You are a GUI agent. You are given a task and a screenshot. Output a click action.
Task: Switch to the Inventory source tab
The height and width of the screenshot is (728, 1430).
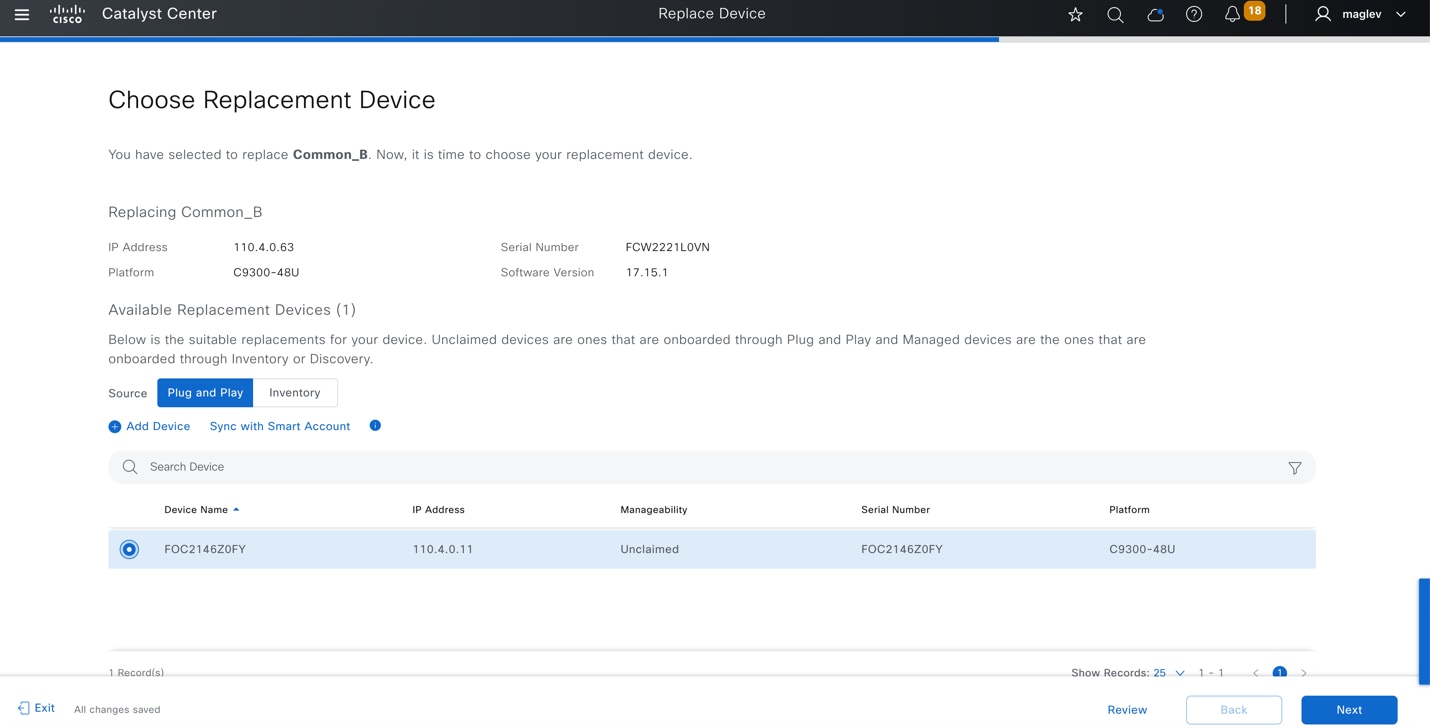click(294, 392)
